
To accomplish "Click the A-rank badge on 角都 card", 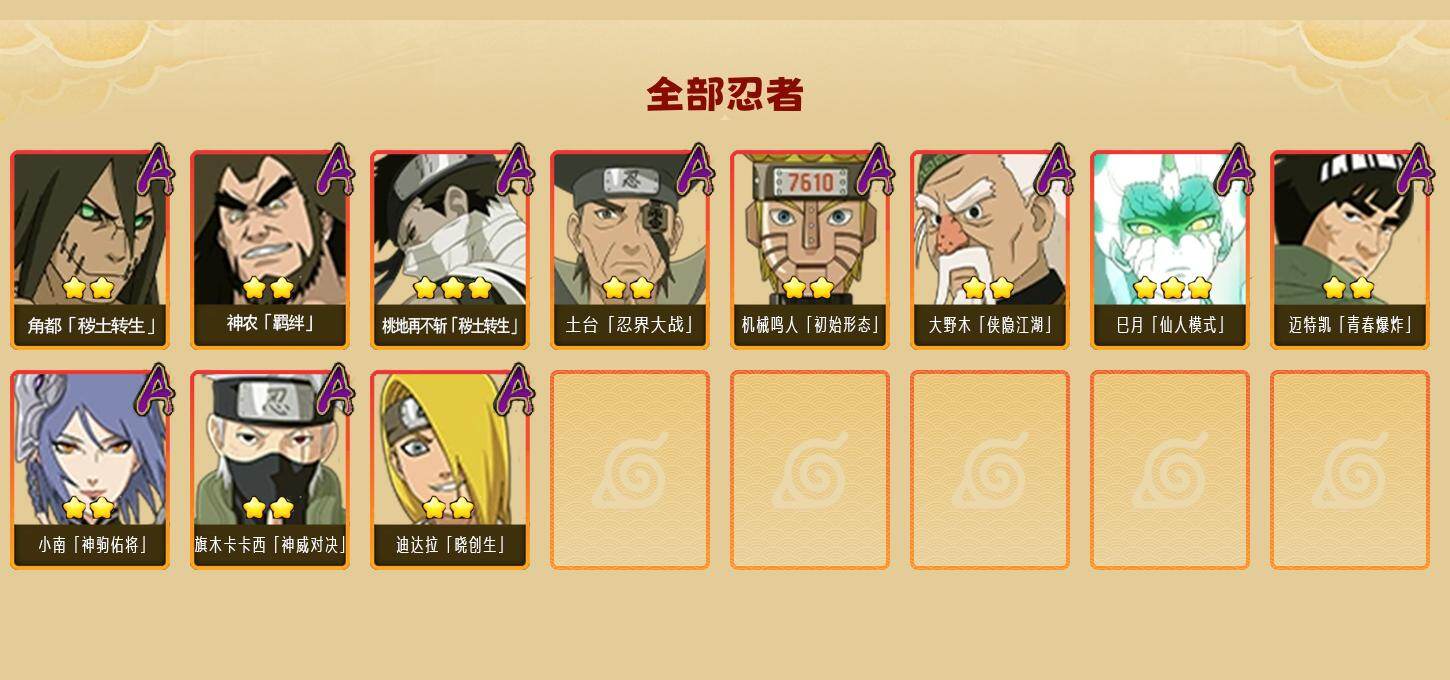I will [x=155, y=169].
